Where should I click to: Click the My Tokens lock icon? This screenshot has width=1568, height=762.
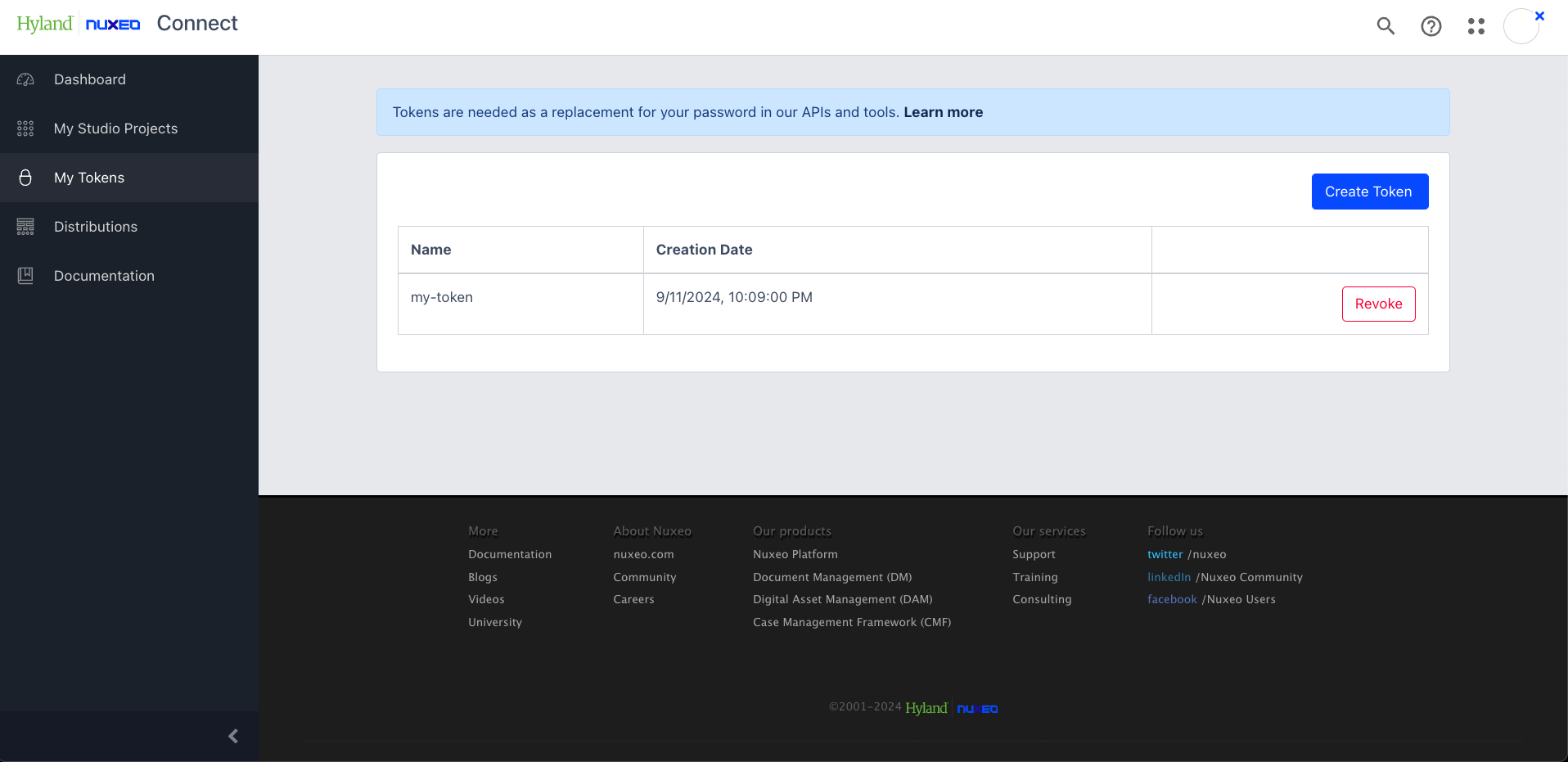coord(25,178)
